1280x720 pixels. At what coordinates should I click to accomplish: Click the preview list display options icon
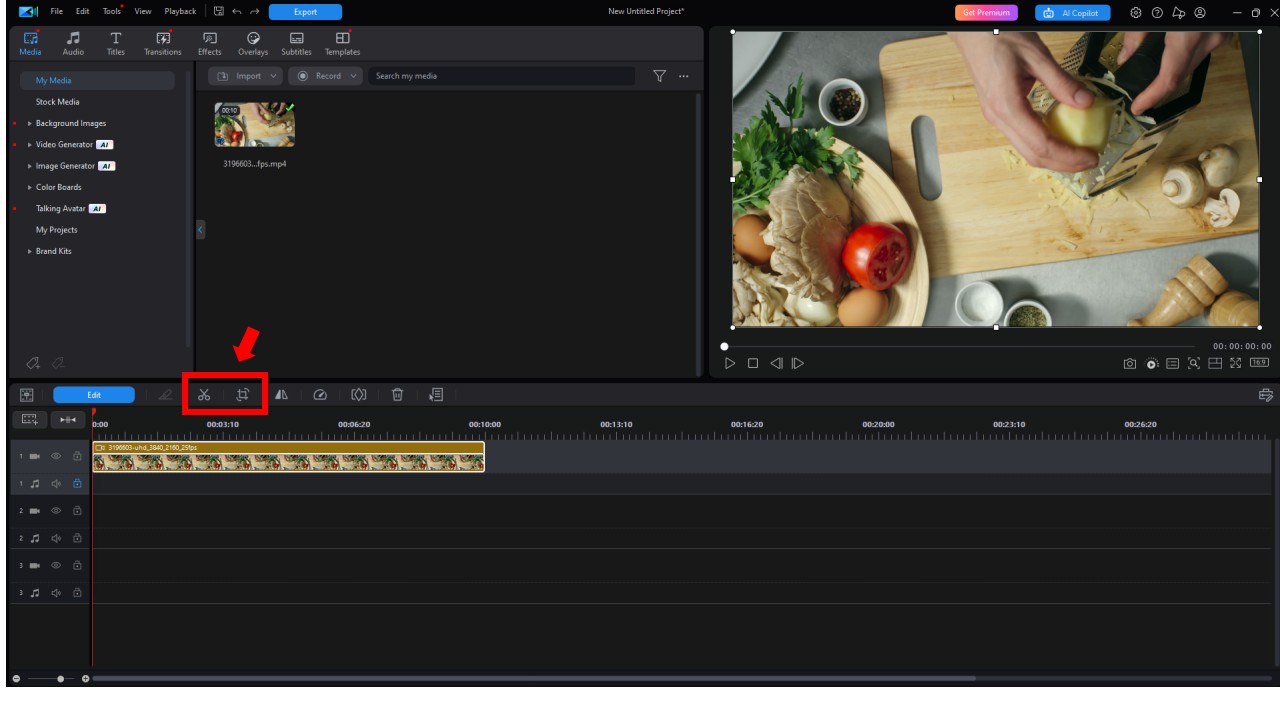1173,363
